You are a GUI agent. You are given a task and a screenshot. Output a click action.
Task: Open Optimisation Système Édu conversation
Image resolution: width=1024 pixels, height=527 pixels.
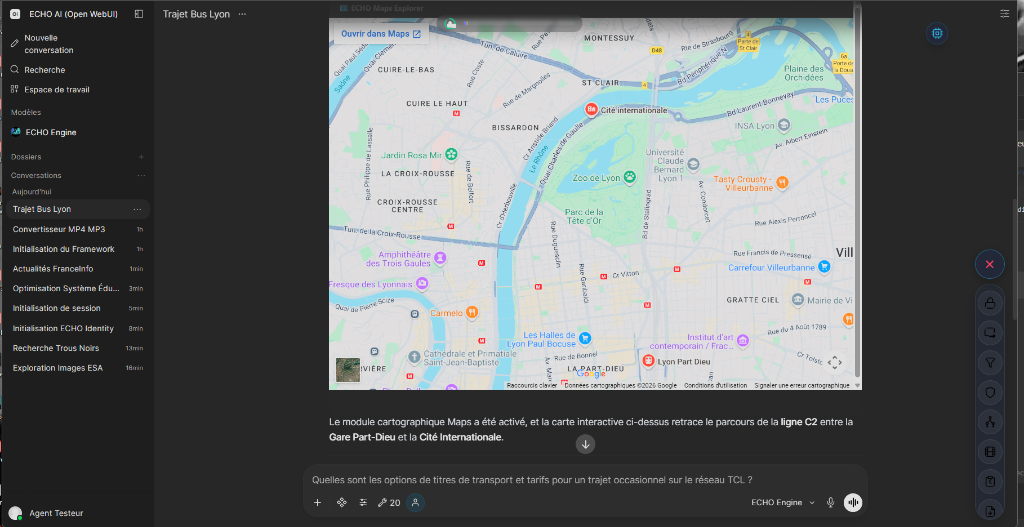pyautogui.click(x=77, y=288)
